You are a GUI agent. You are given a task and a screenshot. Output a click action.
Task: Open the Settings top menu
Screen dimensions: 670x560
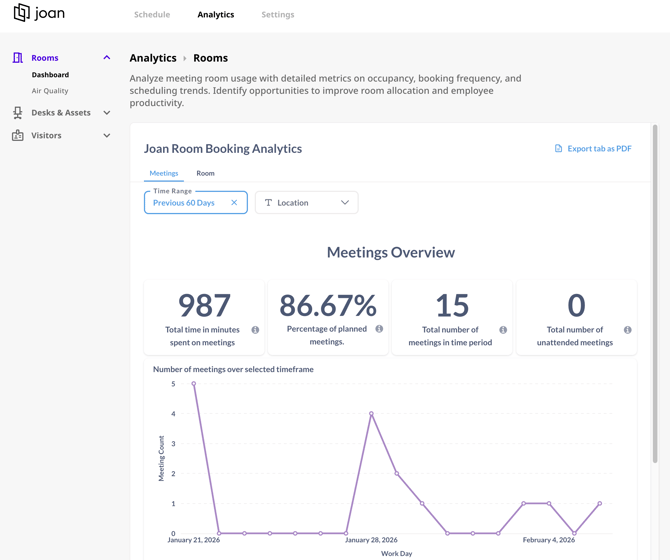pyautogui.click(x=278, y=15)
